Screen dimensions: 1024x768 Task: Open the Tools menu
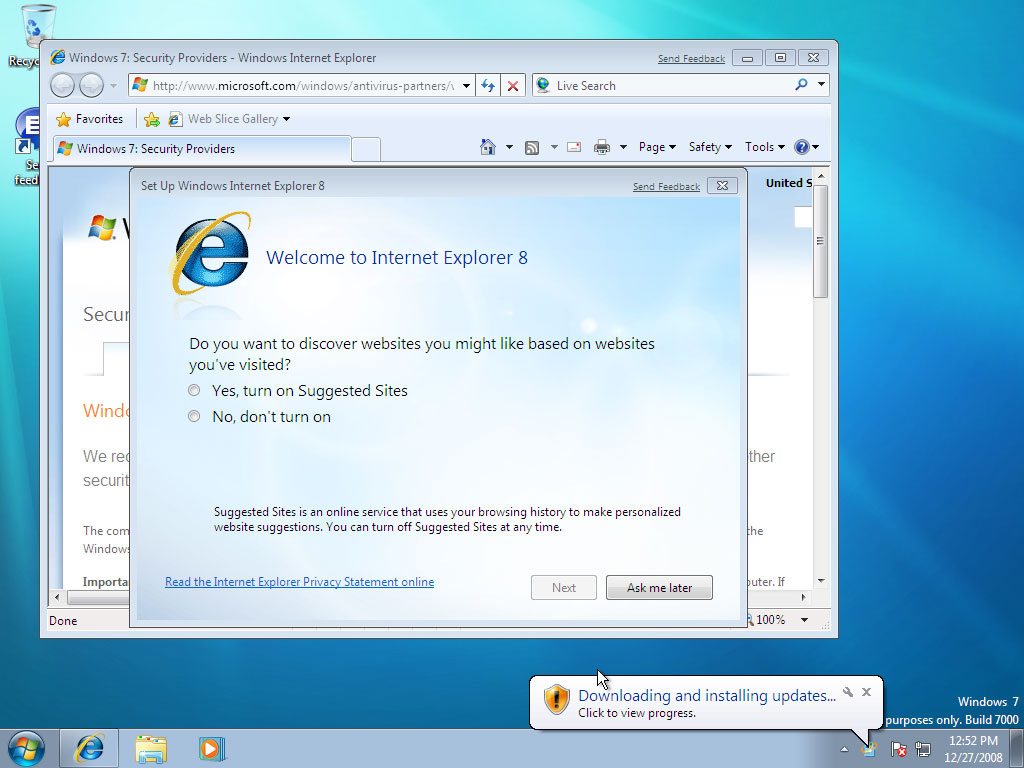[x=765, y=147]
